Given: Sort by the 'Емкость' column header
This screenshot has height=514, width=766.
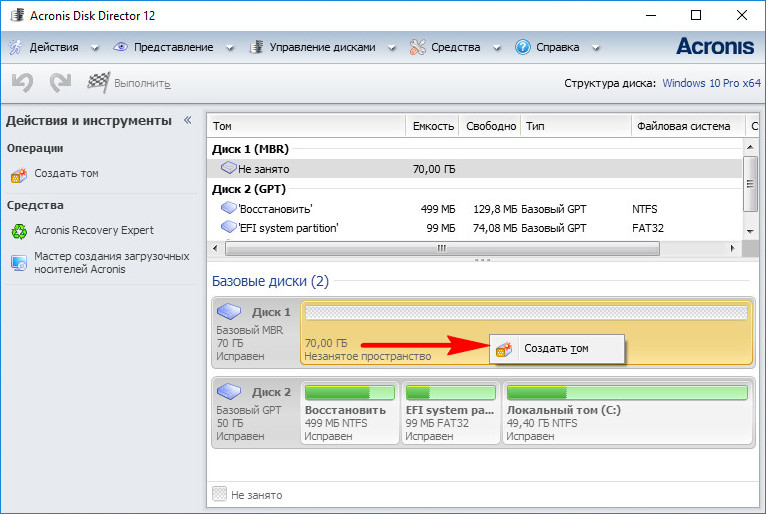Looking at the screenshot, I should click(x=432, y=126).
